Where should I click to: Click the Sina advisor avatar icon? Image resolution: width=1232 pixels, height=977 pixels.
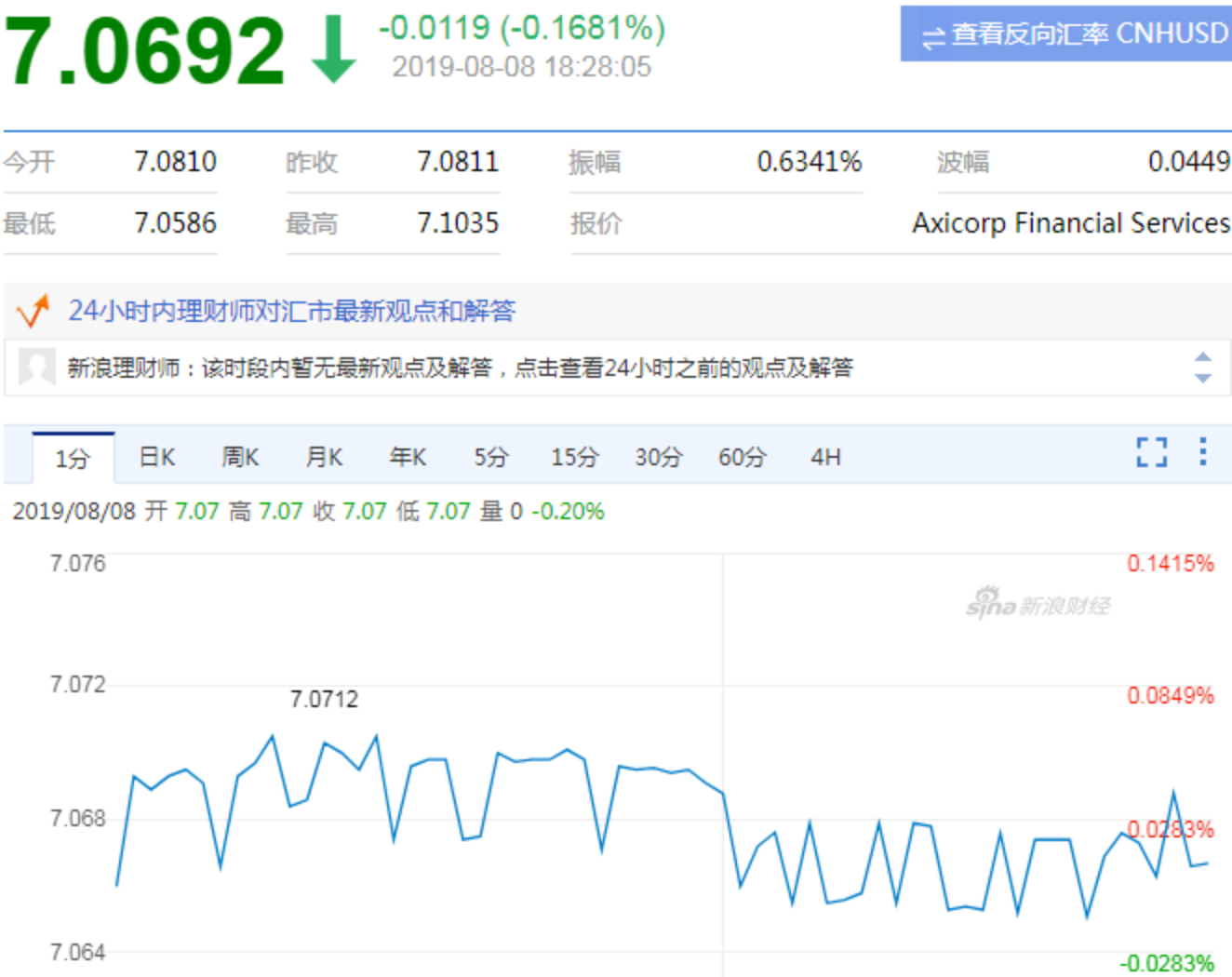coord(37,368)
